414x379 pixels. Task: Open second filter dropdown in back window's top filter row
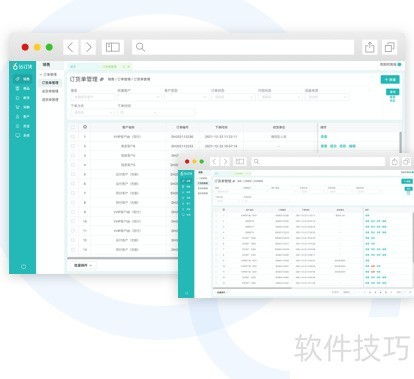coord(139,97)
